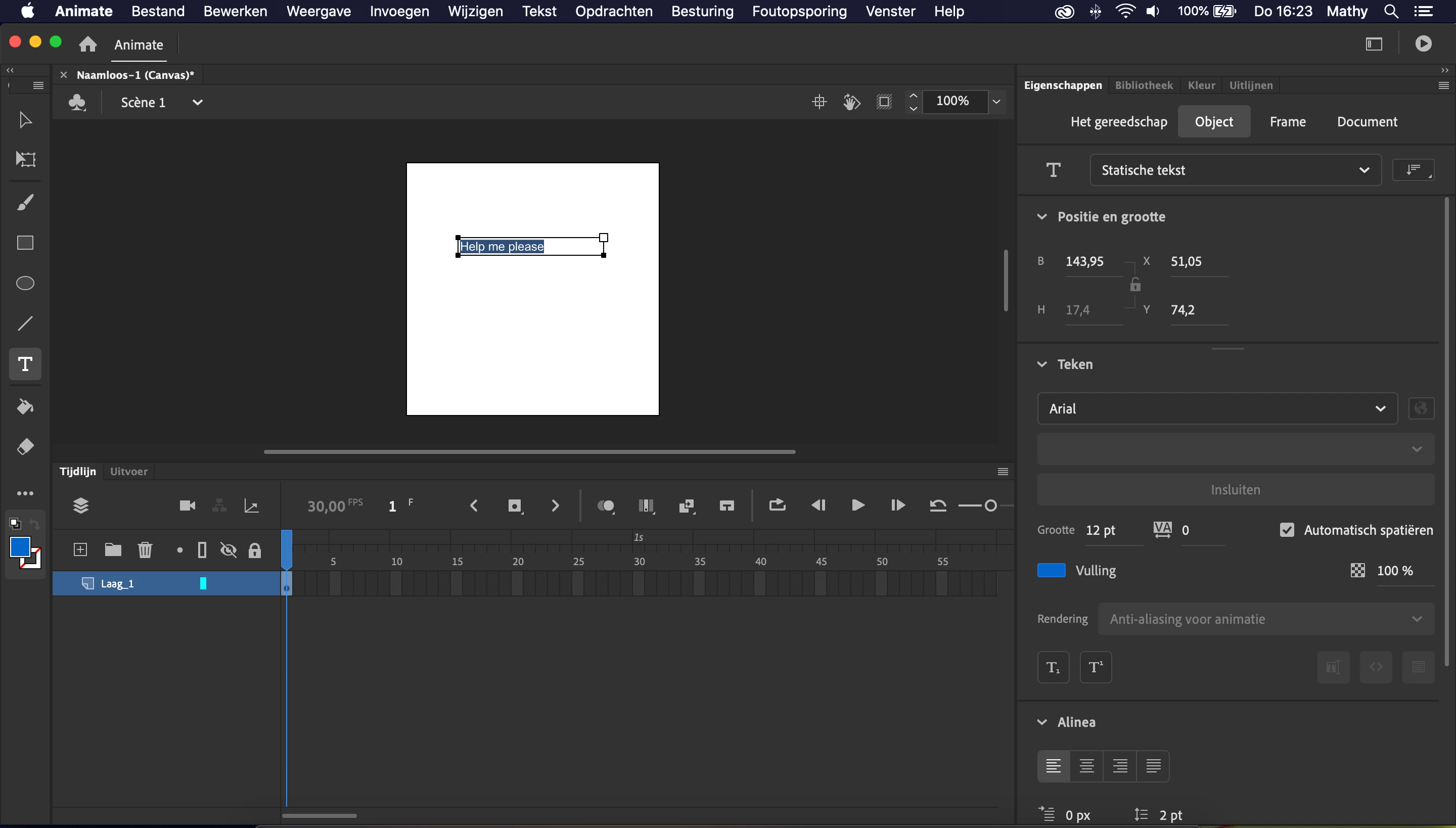Open the Statische tekst type dropdown
1456x828 pixels.
[x=1235, y=170]
